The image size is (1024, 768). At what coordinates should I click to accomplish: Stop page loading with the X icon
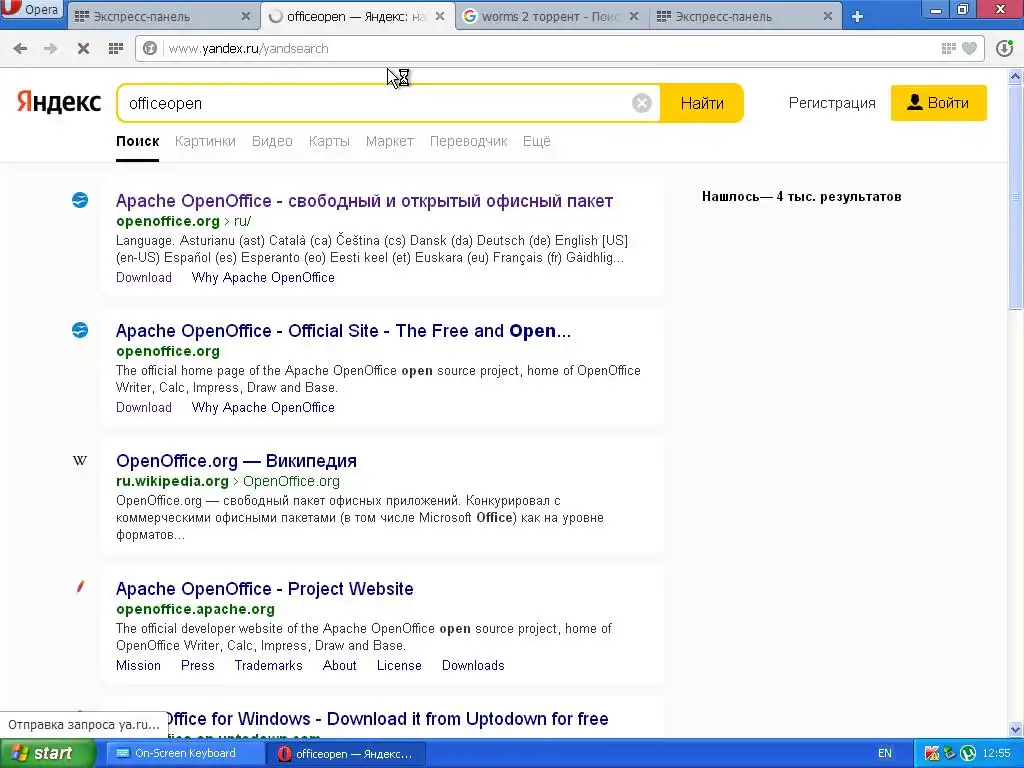[x=83, y=48]
